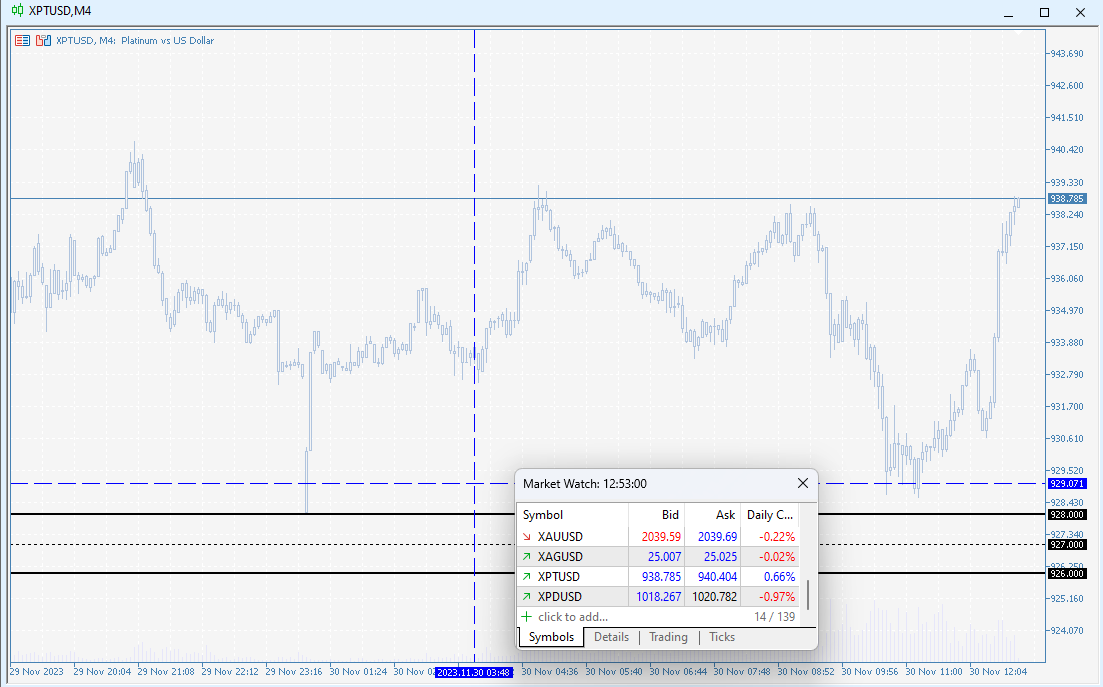The width and height of the screenshot is (1103, 687).
Task: Open the one-click trading panel icon
Action: pos(23,41)
